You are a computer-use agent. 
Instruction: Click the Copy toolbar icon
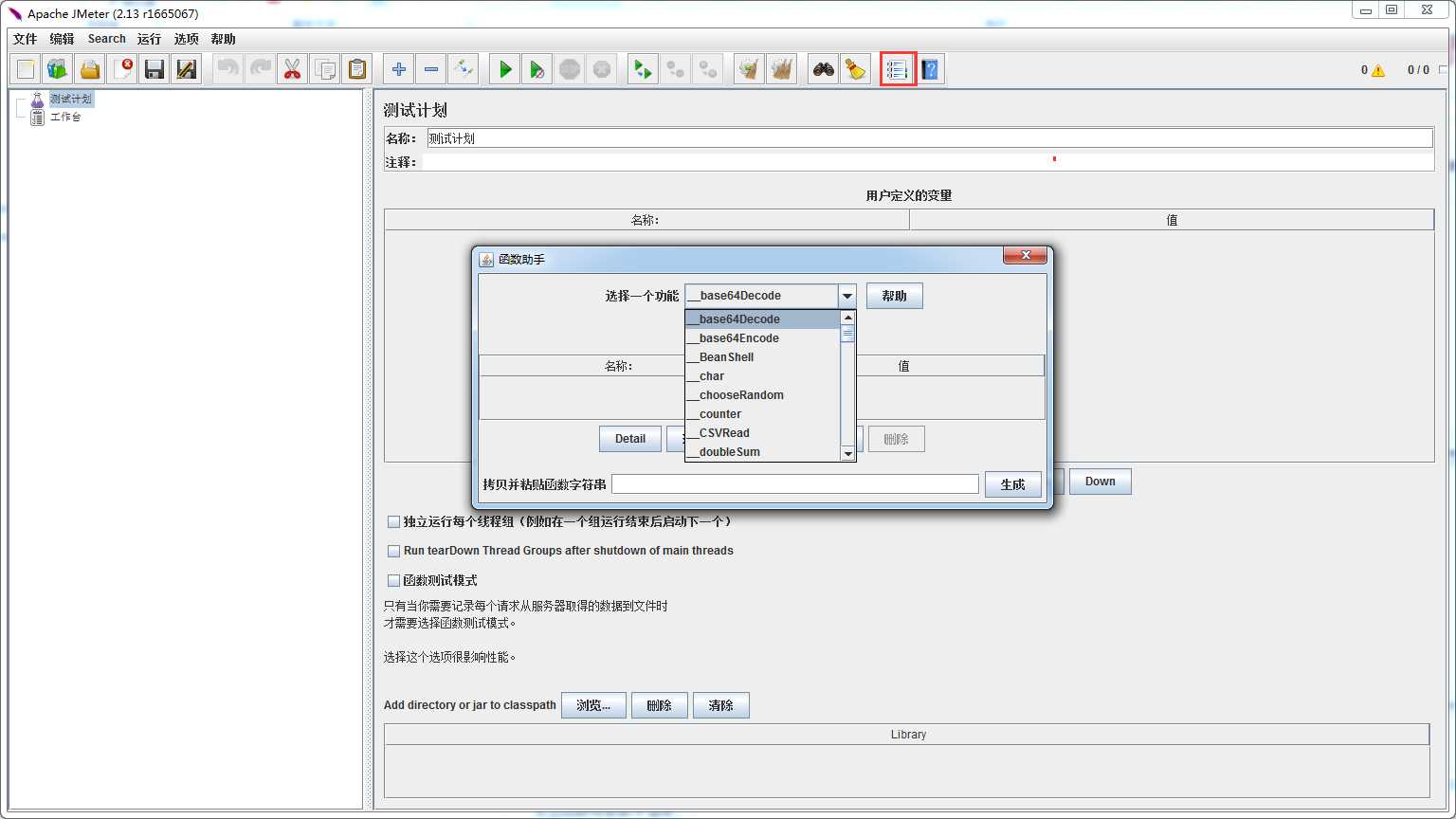[x=324, y=69]
